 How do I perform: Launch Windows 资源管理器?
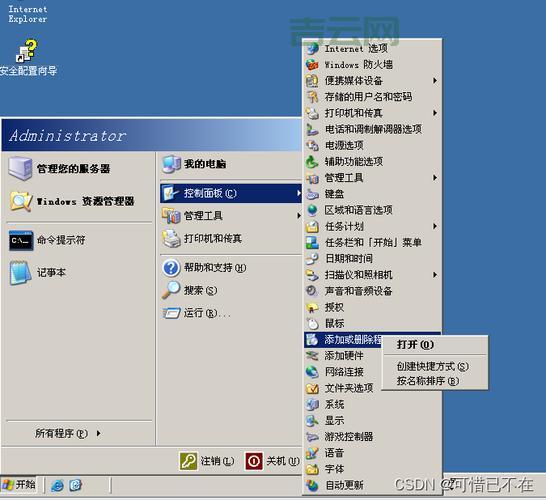[x=79, y=201]
